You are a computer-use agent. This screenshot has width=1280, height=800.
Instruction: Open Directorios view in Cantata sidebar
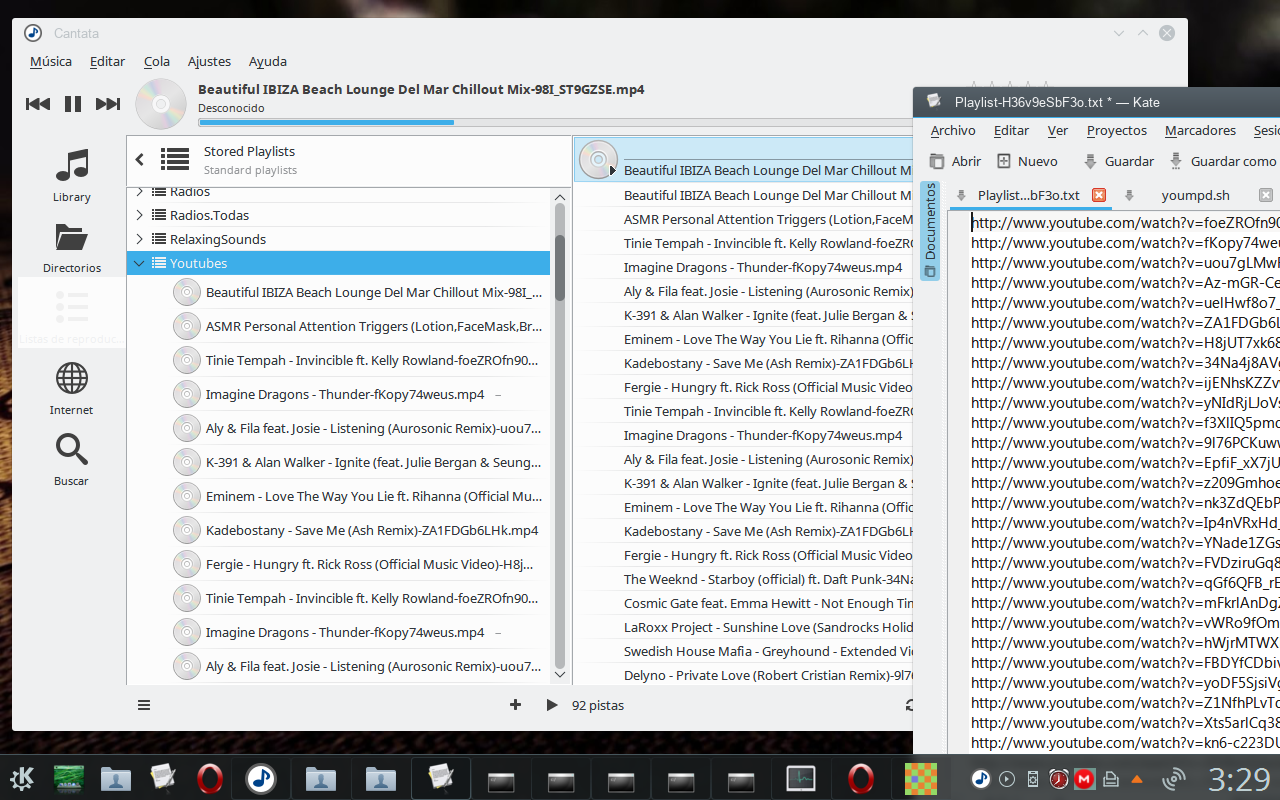(72, 247)
